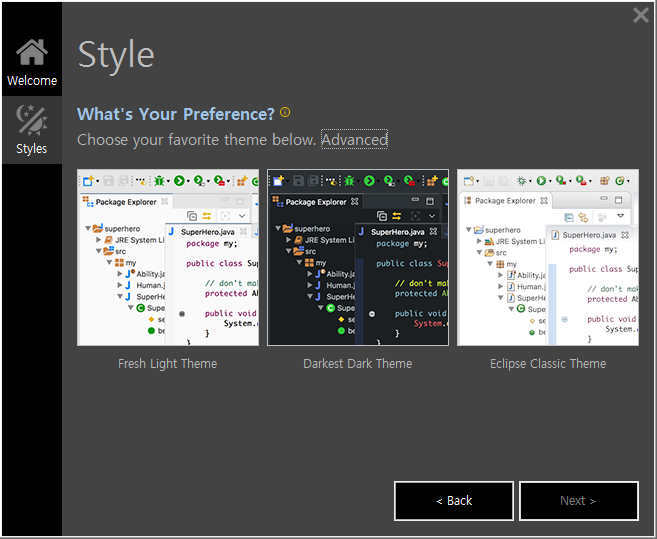Go back with the Back button

click(x=454, y=501)
